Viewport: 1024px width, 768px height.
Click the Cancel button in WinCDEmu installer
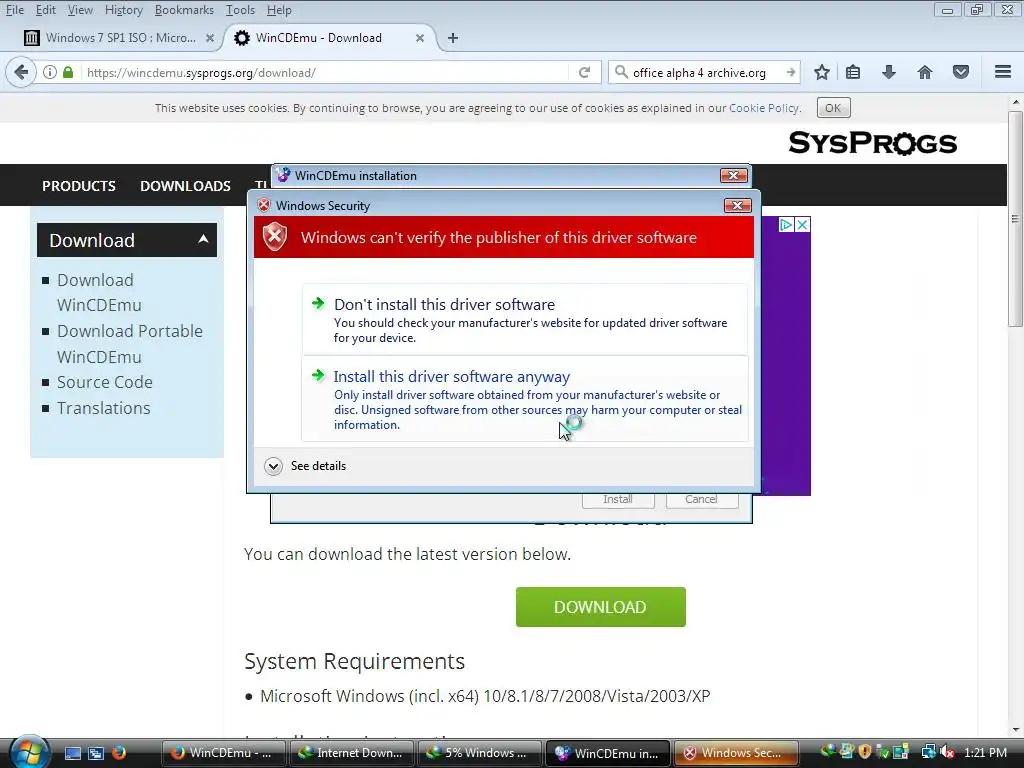point(702,500)
